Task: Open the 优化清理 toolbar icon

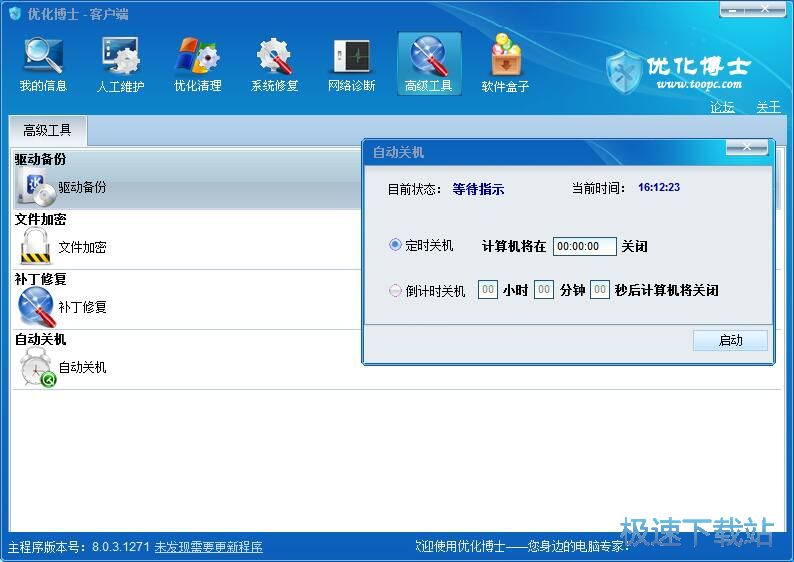Action: pos(197,63)
